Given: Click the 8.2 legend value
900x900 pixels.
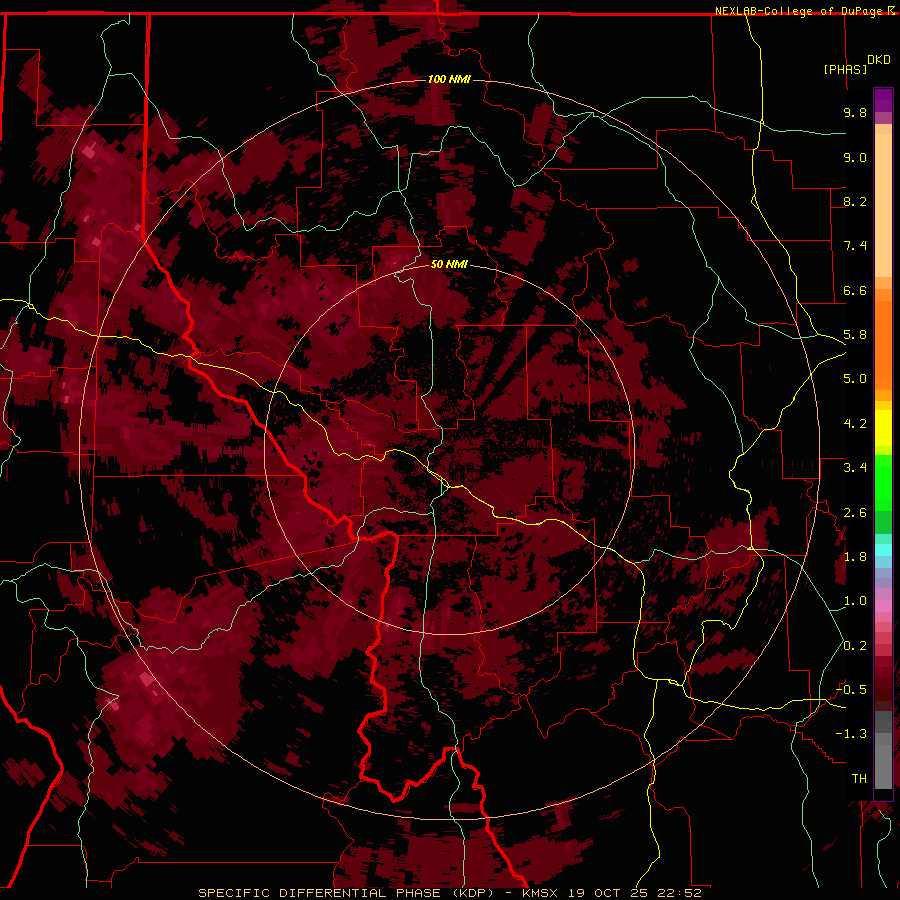Looking at the screenshot, I should click(x=855, y=201).
